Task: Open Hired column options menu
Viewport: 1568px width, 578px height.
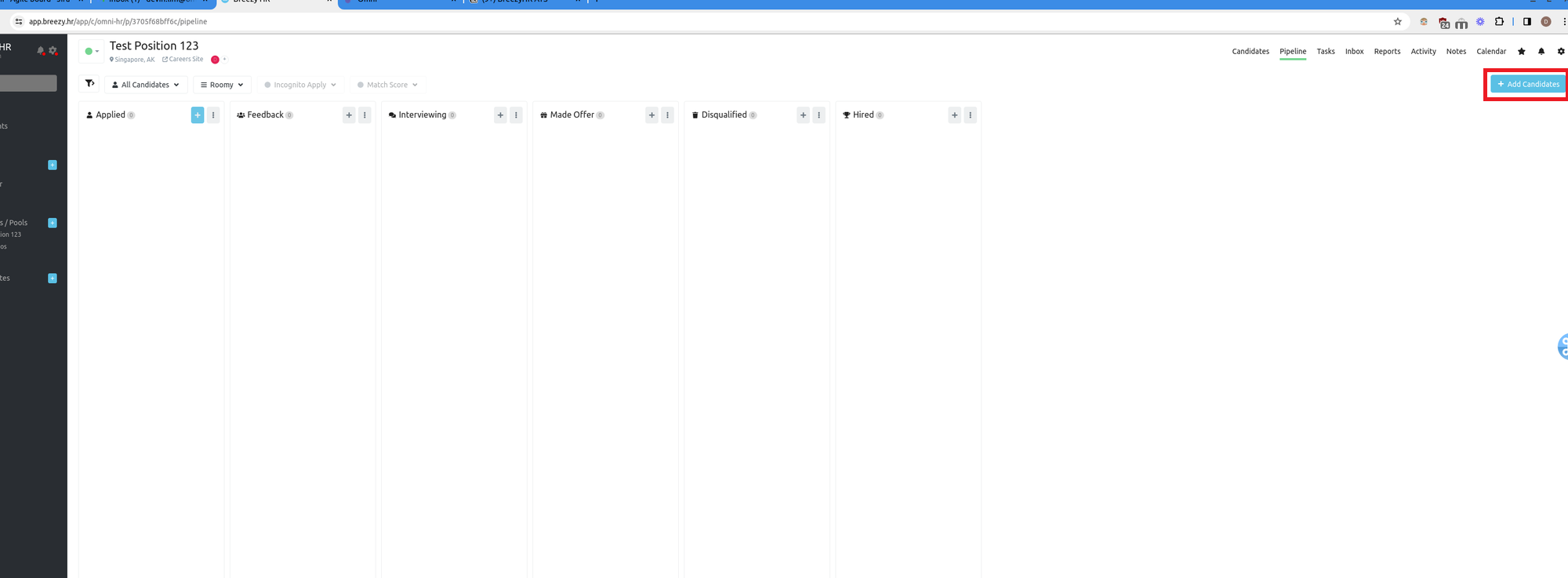Action: point(970,115)
